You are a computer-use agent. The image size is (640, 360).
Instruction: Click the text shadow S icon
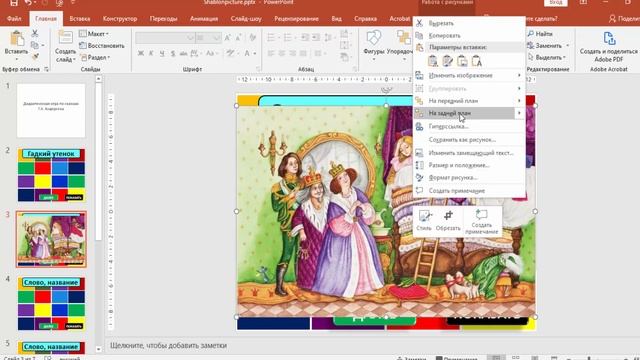[173, 53]
